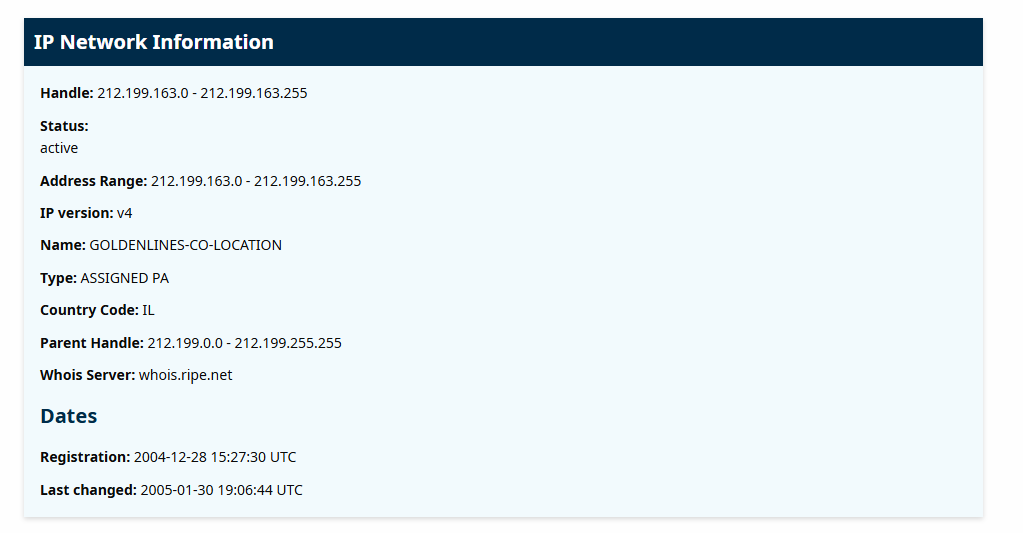Click the Last changed label

[88, 490]
